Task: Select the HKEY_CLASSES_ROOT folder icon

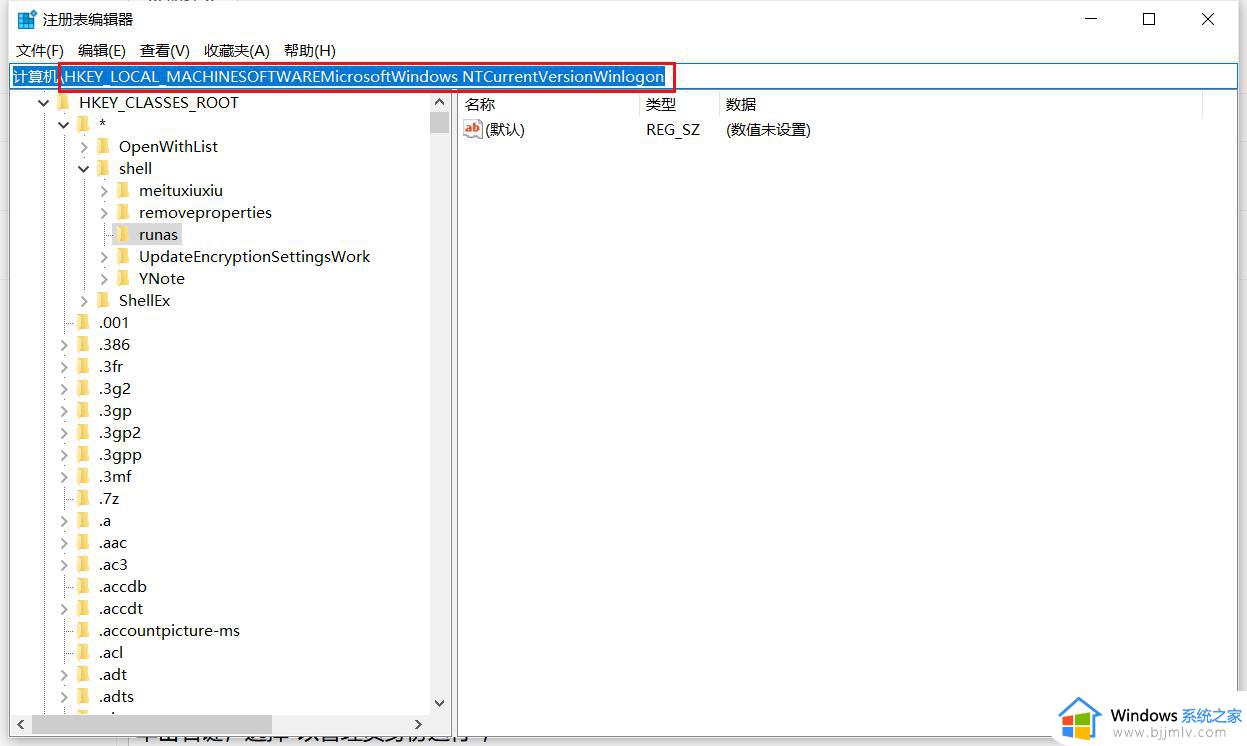Action: click(x=64, y=102)
